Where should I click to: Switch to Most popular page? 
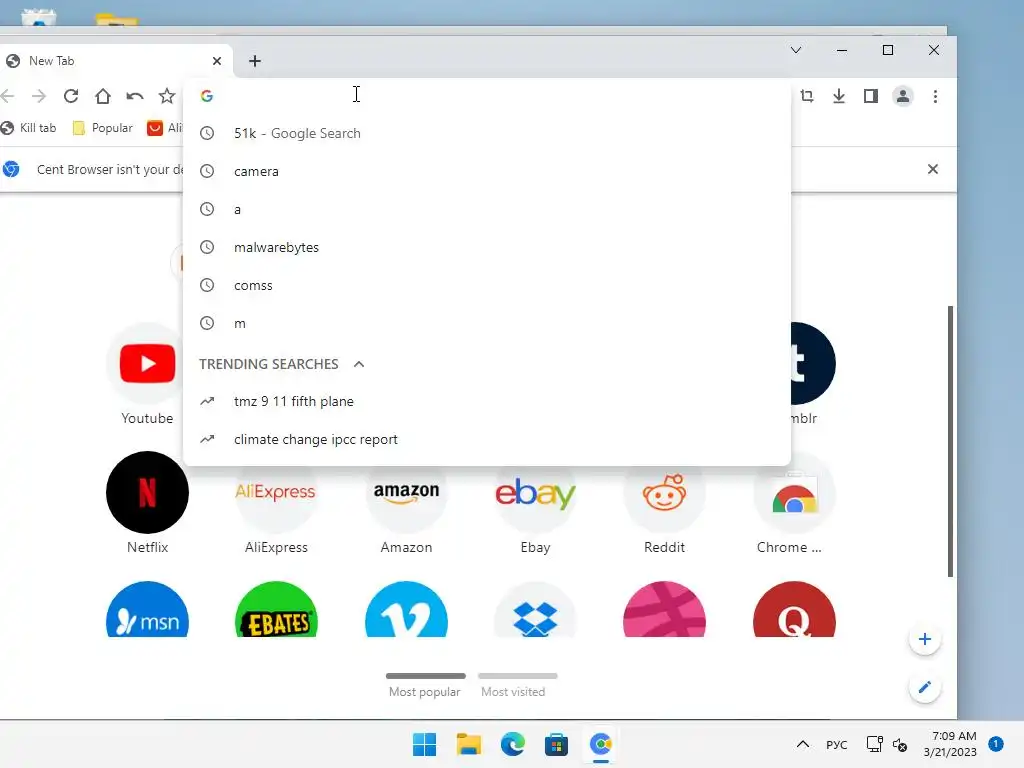click(x=425, y=685)
